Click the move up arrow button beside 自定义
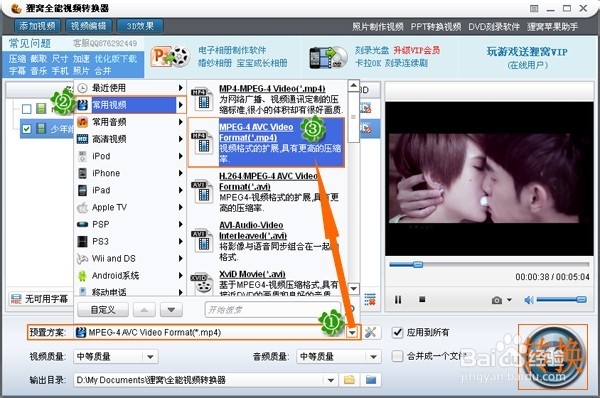This screenshot has width=600, height=398. click(144, 310)
